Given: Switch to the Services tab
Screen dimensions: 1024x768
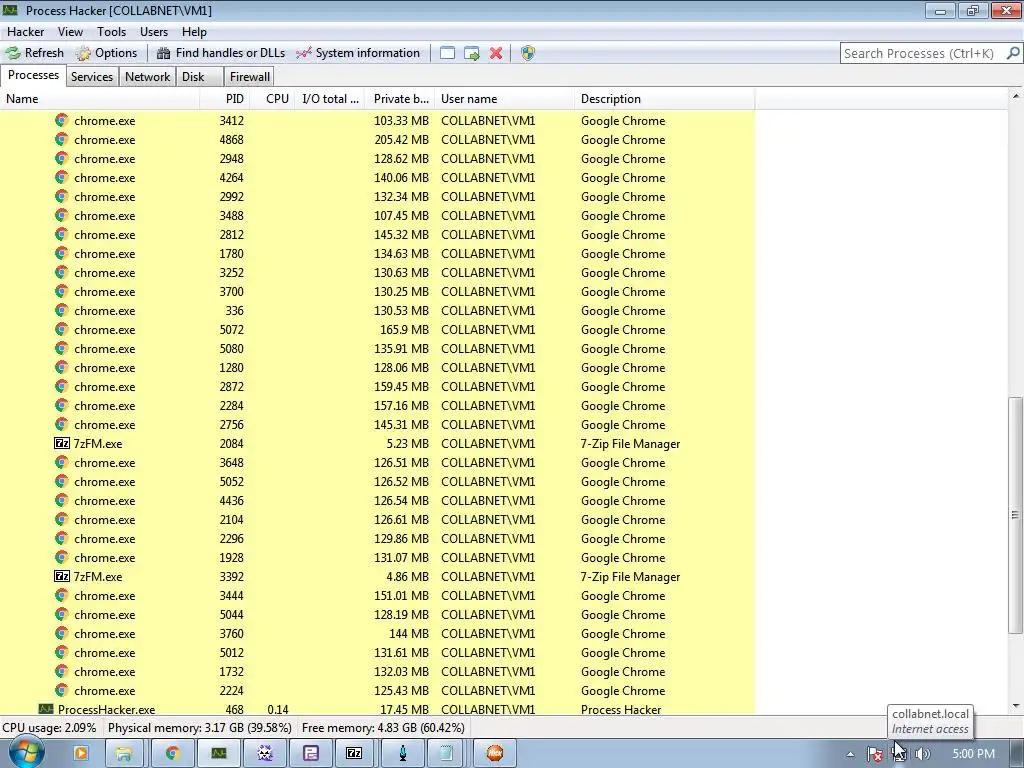Looking at the screenshot, I should (91, 76).
